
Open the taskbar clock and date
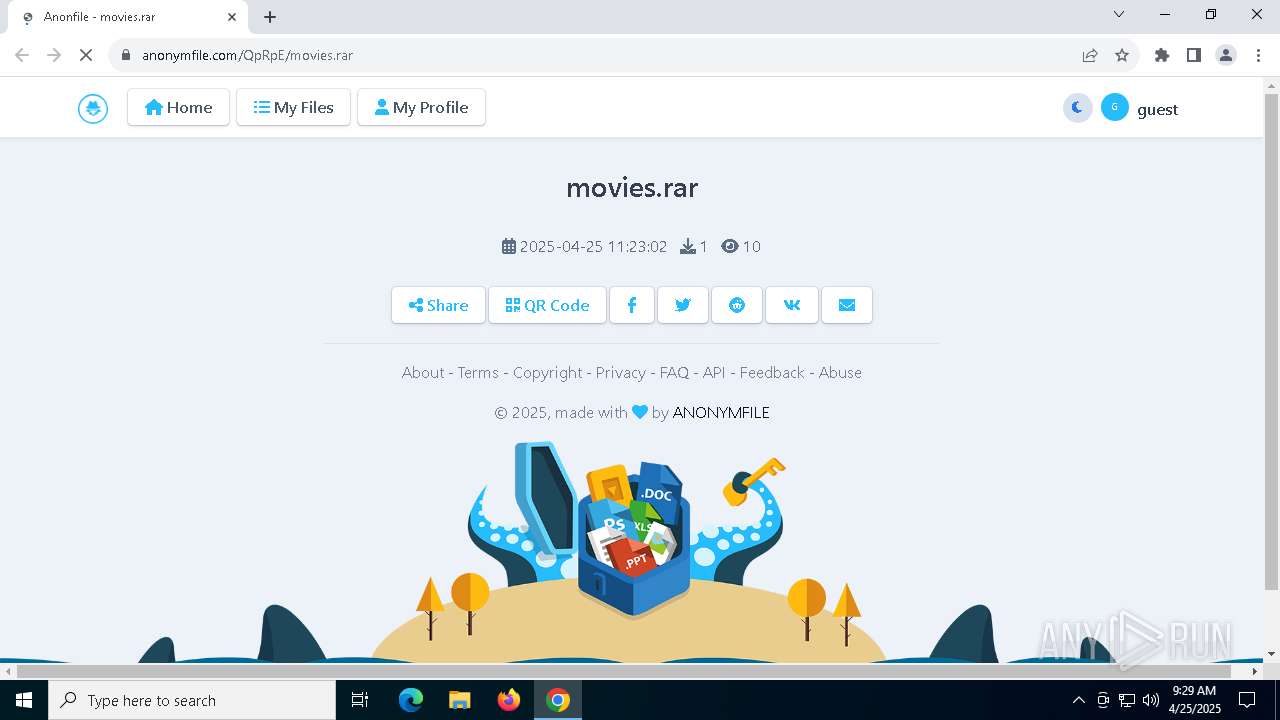[1193, 700]
